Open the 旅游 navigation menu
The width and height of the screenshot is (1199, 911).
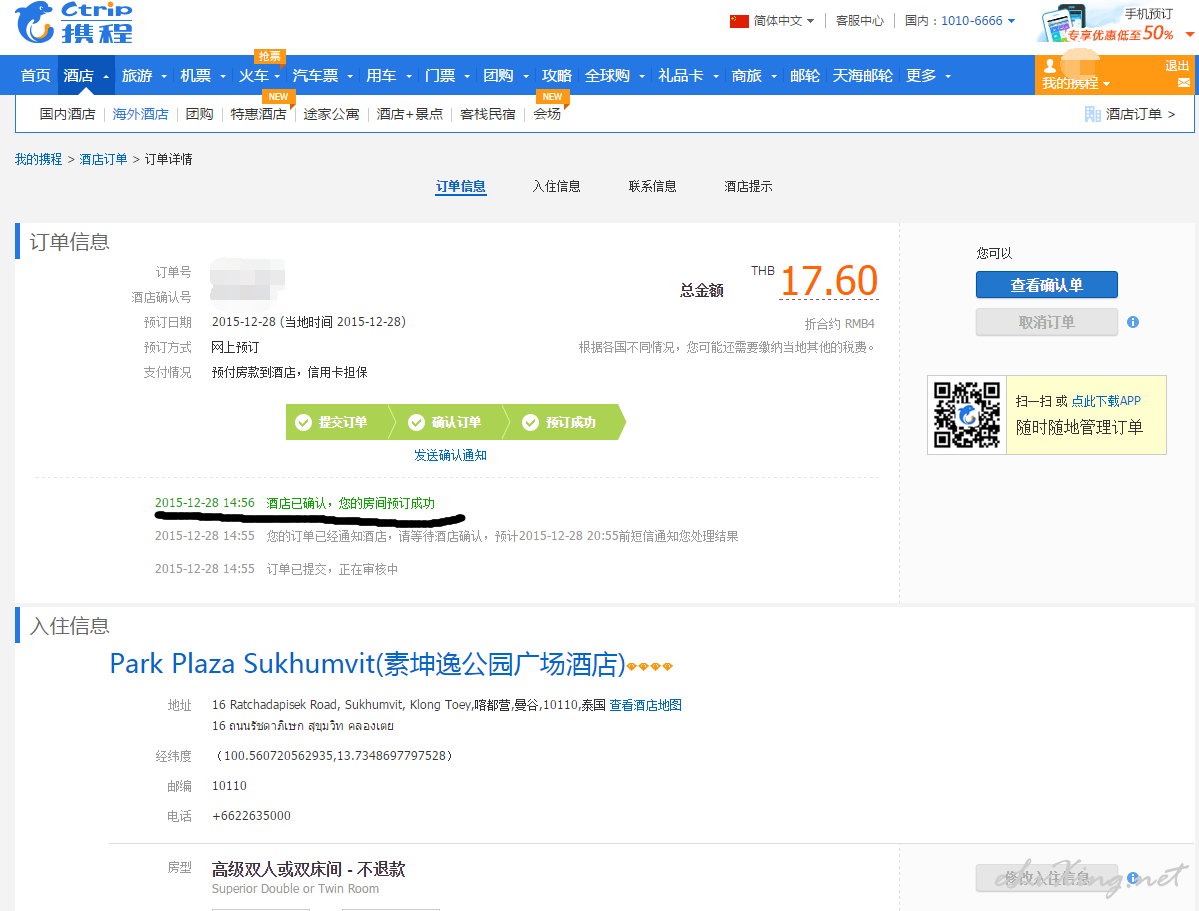pyautogui.click(x=143, y=76)
